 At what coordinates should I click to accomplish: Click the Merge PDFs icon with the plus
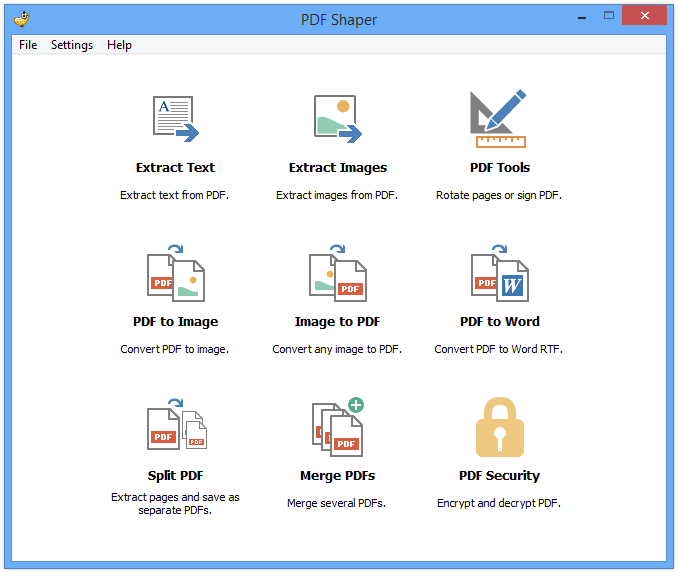pyautogui.click(x=338, y=427)
